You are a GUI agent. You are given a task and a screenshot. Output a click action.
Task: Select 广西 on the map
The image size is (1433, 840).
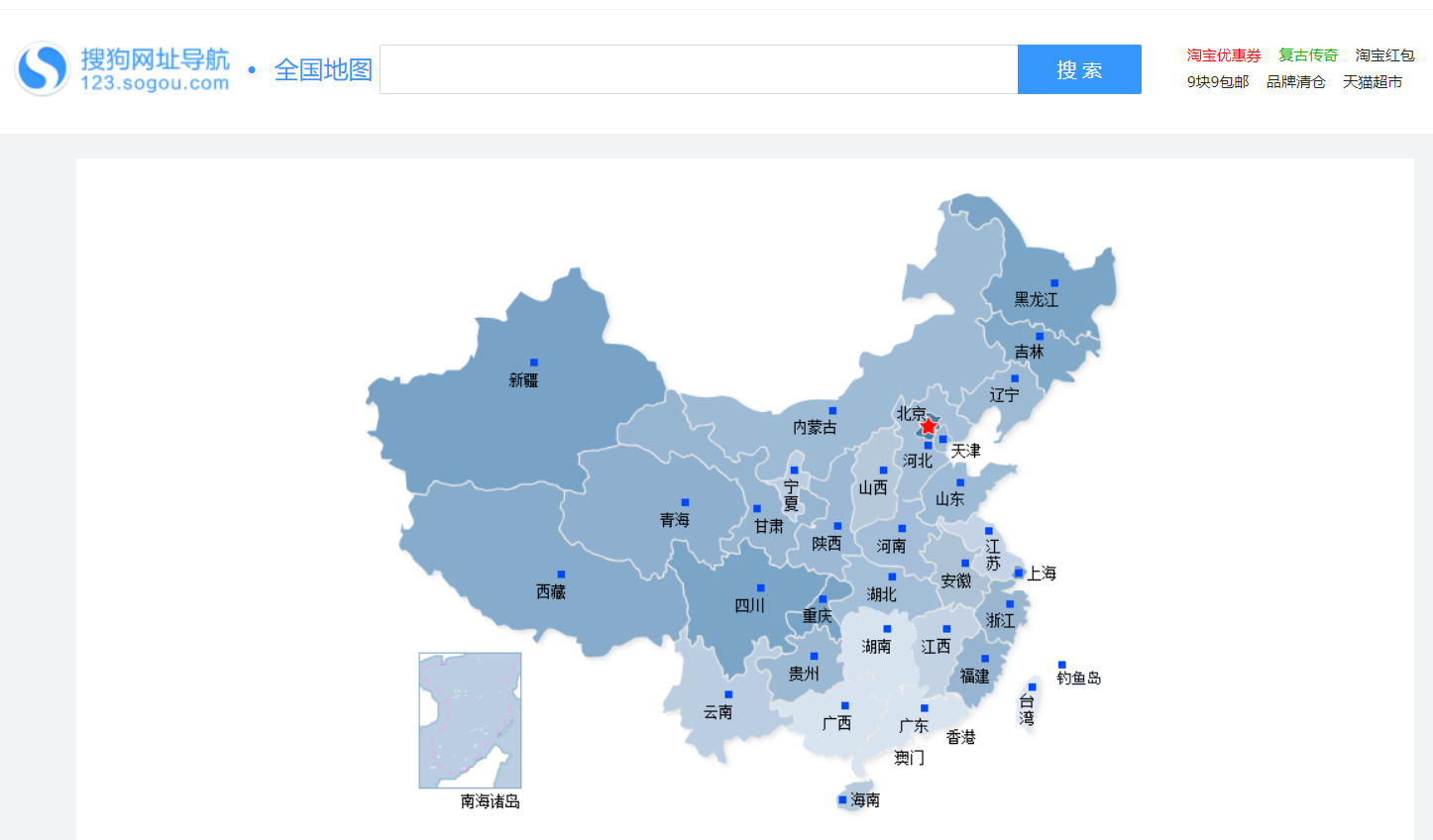[x=836, y=724]
